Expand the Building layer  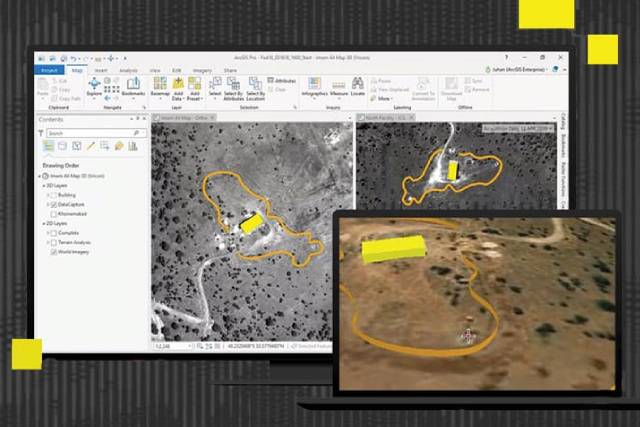pos(48,195)
